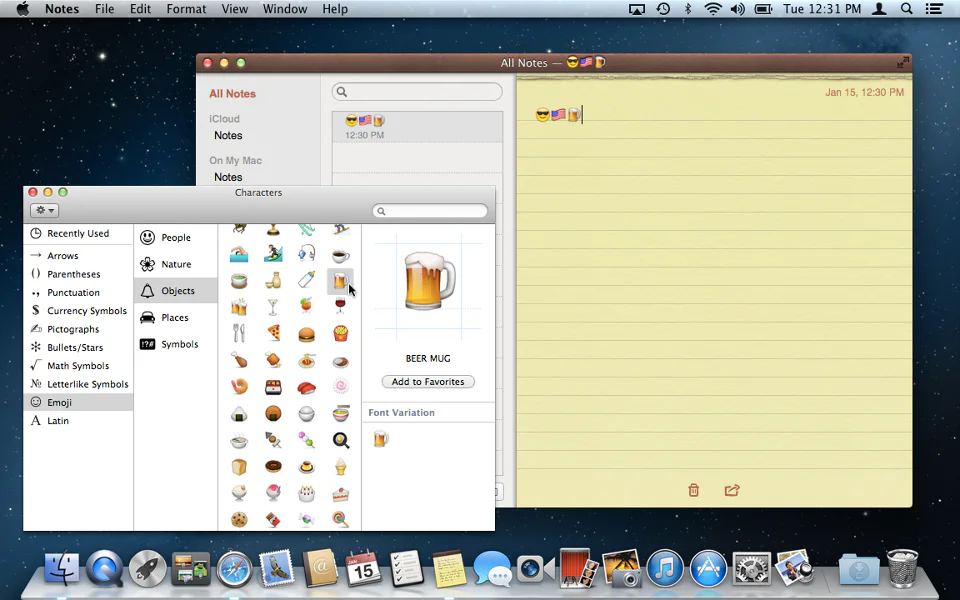Choose the hamburger emoji
Viewport: 960px width, 600px height.
pos(306,334)
